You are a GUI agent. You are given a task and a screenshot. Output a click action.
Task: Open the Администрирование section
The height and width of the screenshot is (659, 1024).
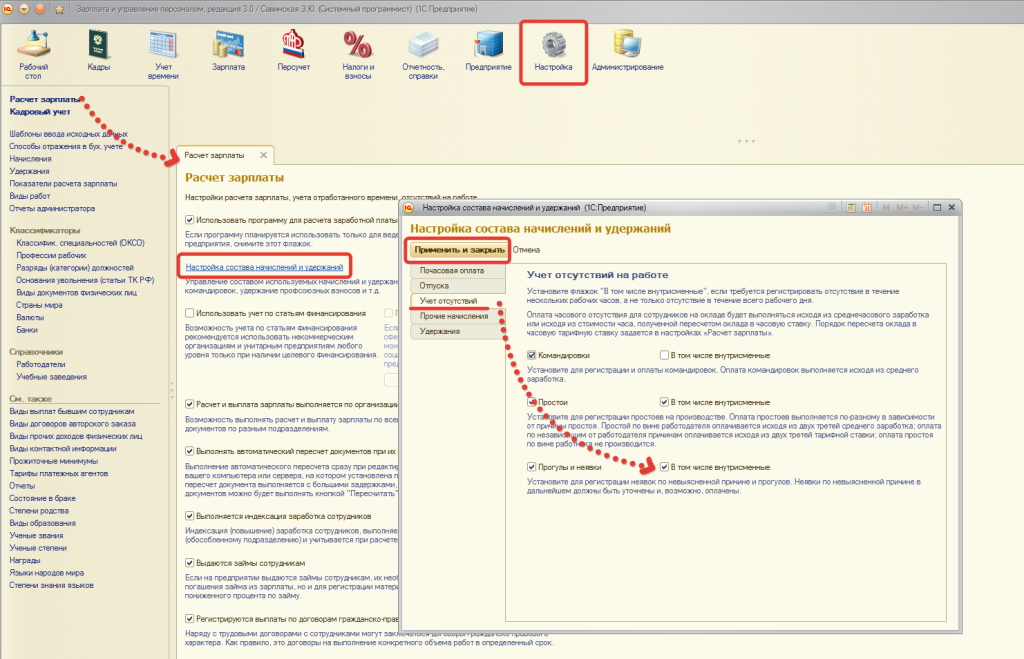[x=627, y=51]
